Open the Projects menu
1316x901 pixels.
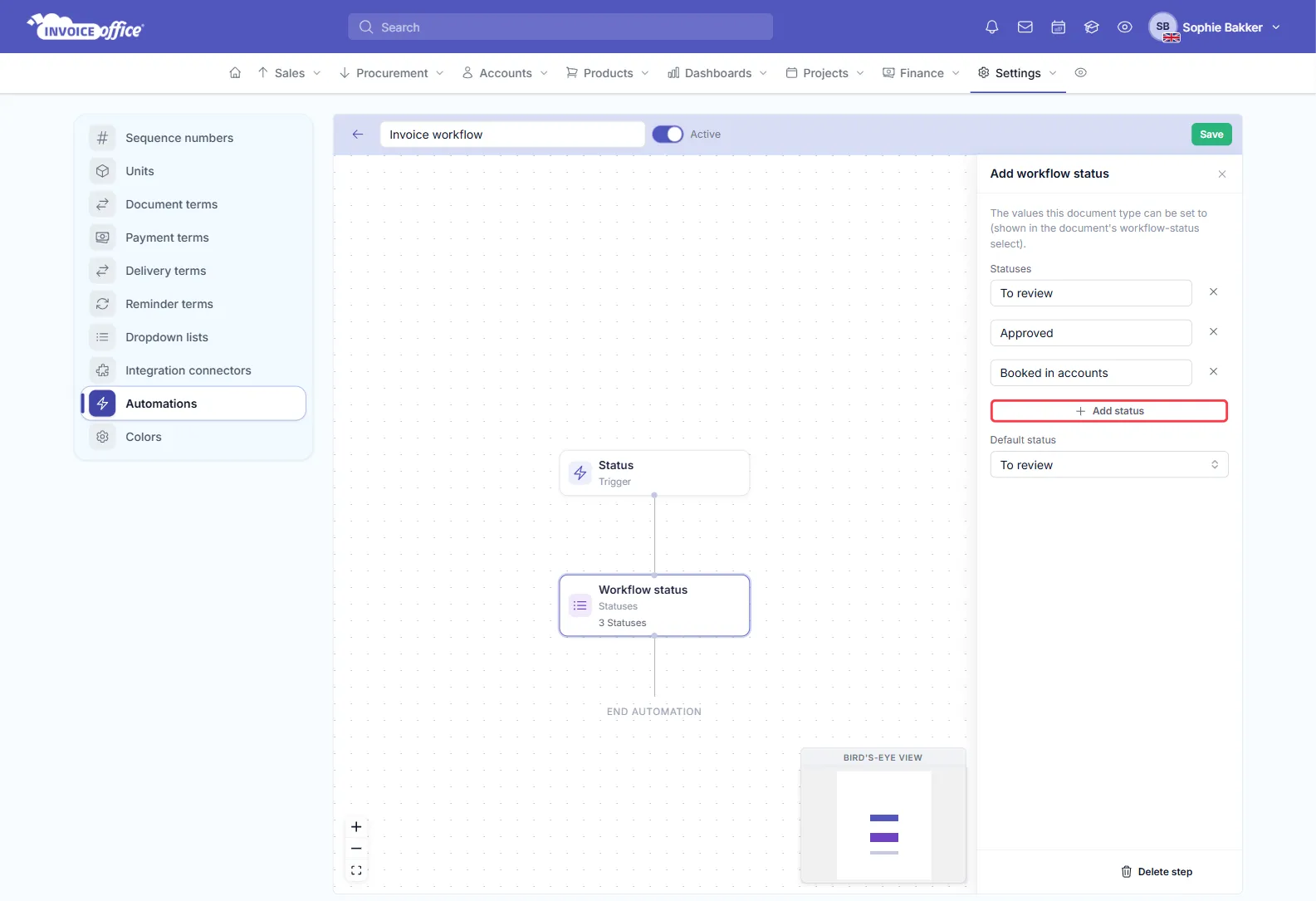point(825,73)
